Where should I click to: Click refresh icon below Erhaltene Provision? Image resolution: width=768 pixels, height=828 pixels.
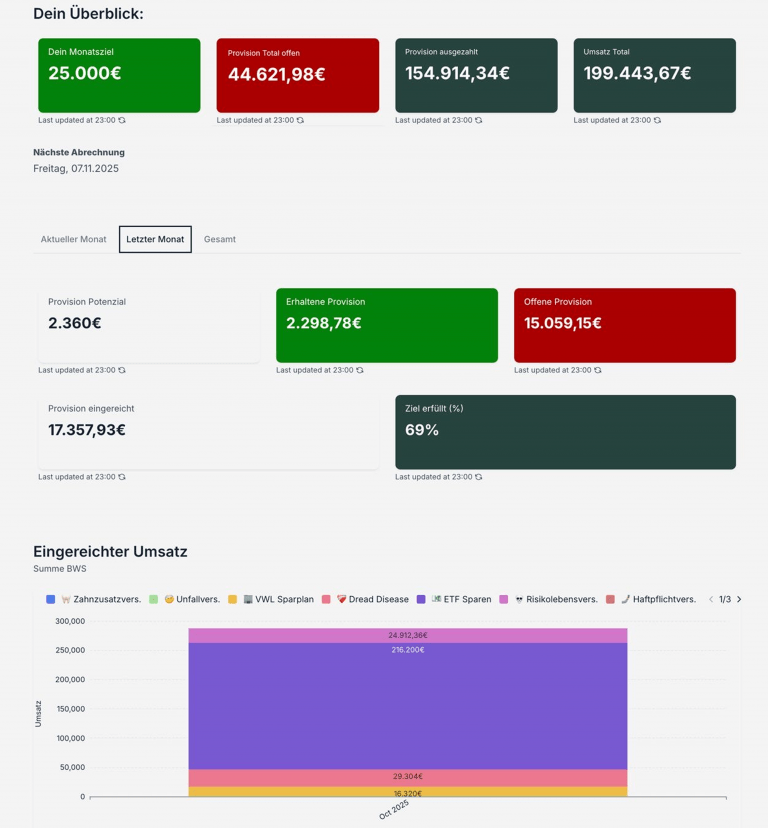coord(360,370)
